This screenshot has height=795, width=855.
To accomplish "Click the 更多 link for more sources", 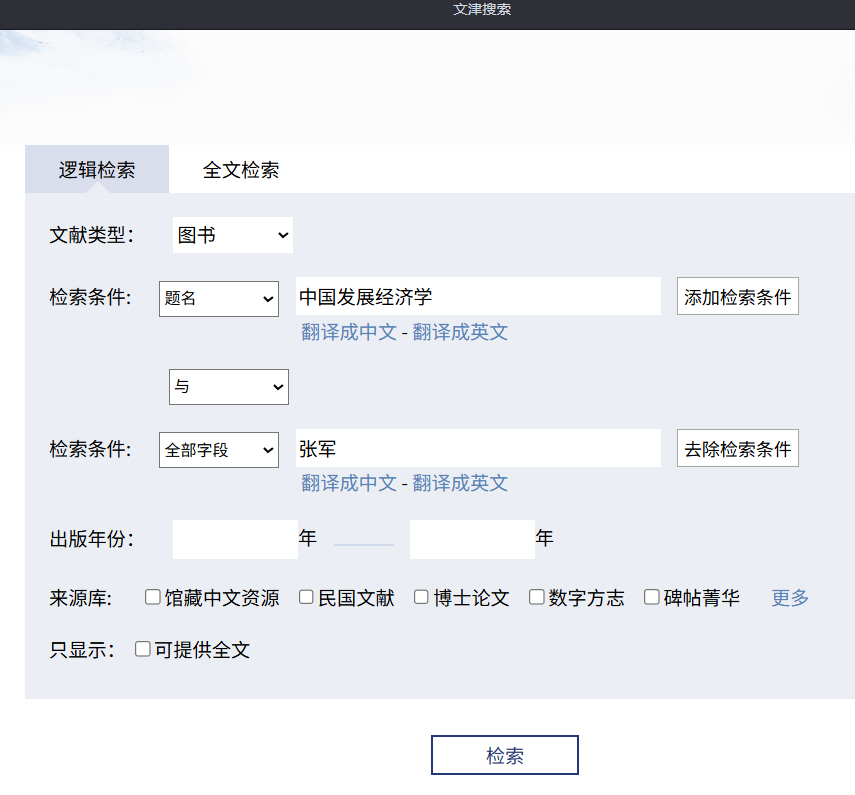I will 790,598.
